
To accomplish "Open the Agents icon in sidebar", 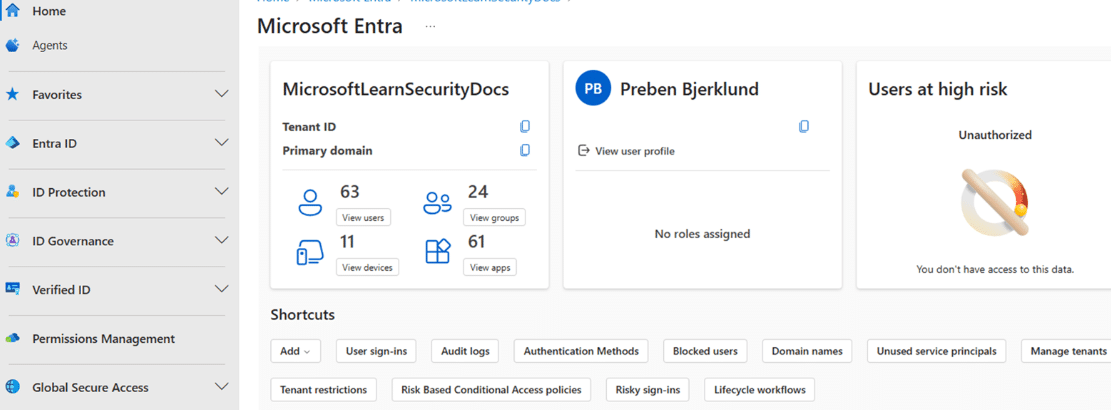I will click(x=13, y=45).
